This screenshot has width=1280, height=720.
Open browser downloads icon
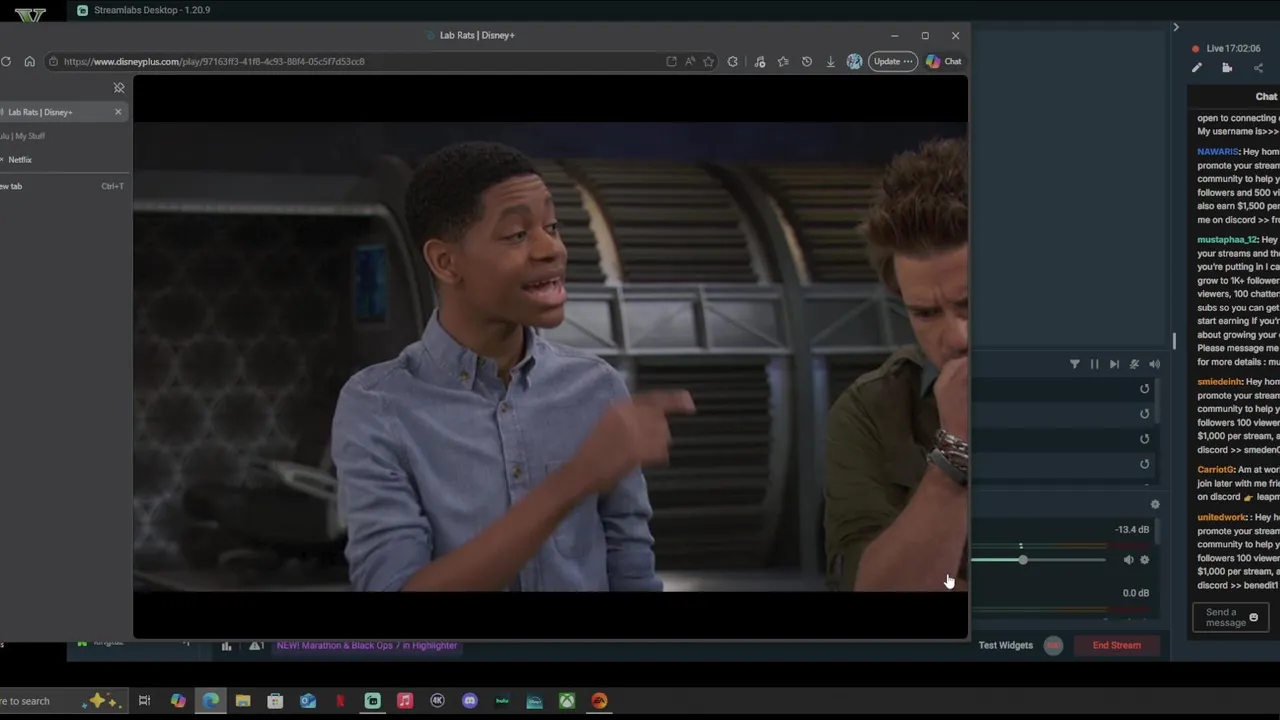(x=830, y=61)
